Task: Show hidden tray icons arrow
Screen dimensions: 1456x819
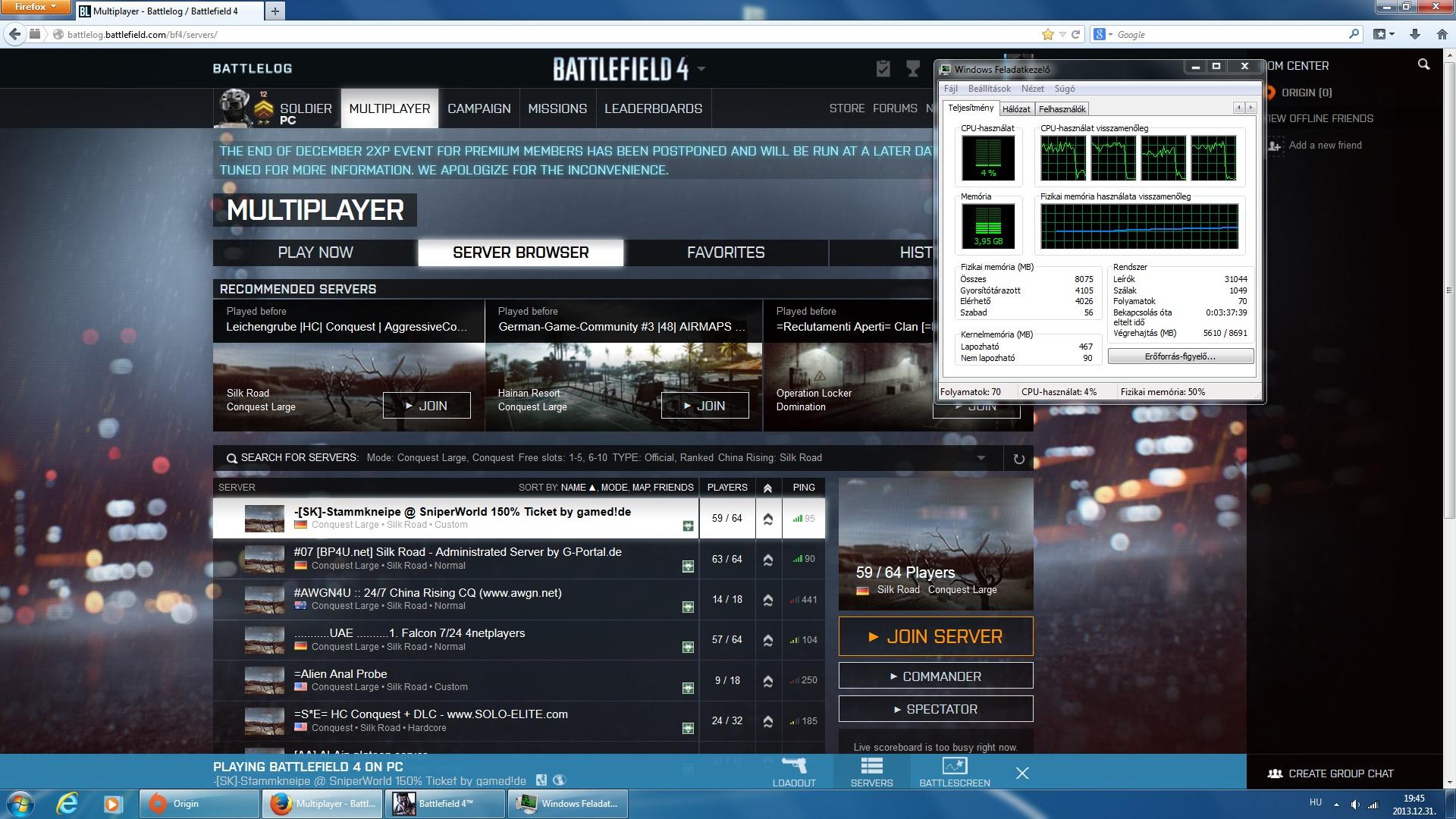Action: point(1336,804)
